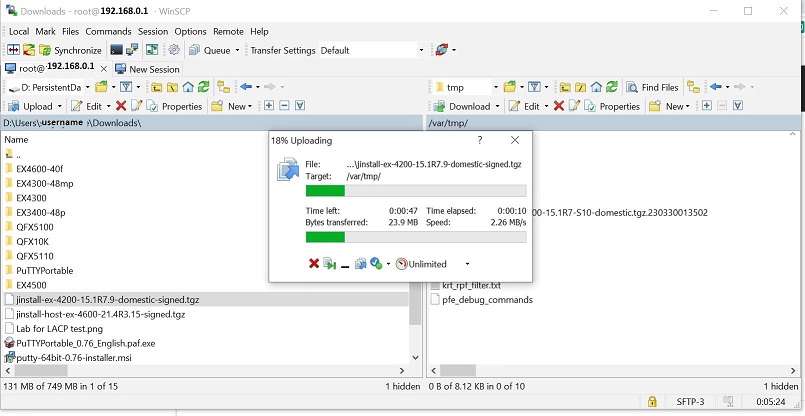Click remote Properties button
This screenshot has height=416, width=805.
coord(612,106)
